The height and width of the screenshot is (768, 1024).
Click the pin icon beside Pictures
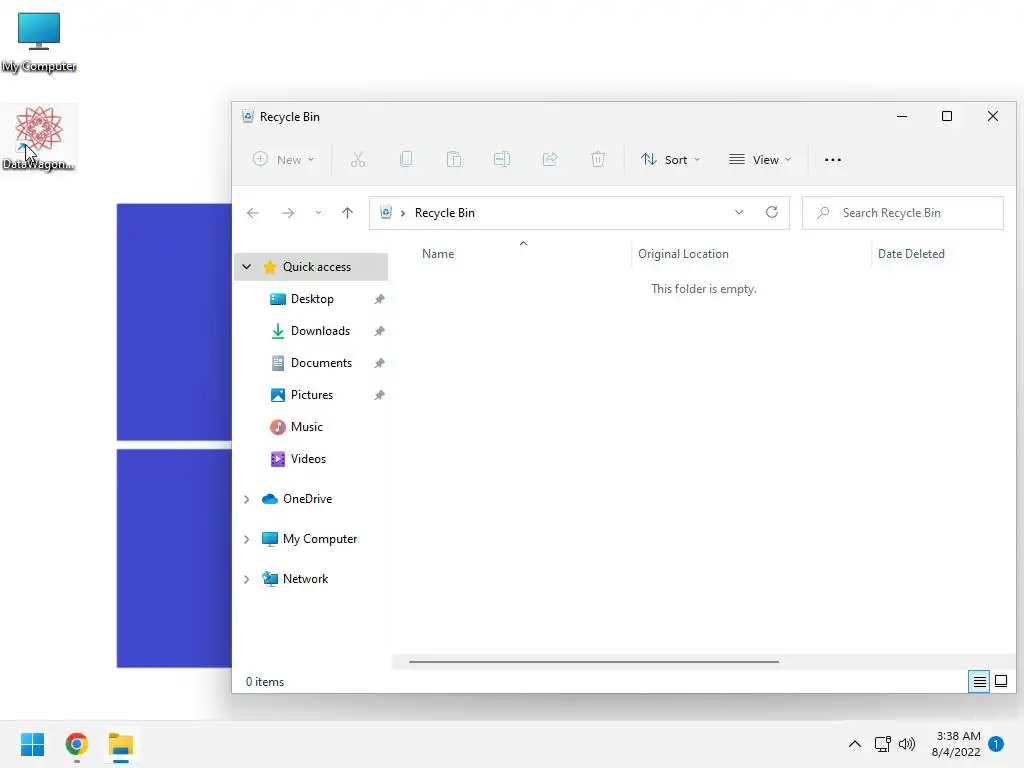click(379, 395)
